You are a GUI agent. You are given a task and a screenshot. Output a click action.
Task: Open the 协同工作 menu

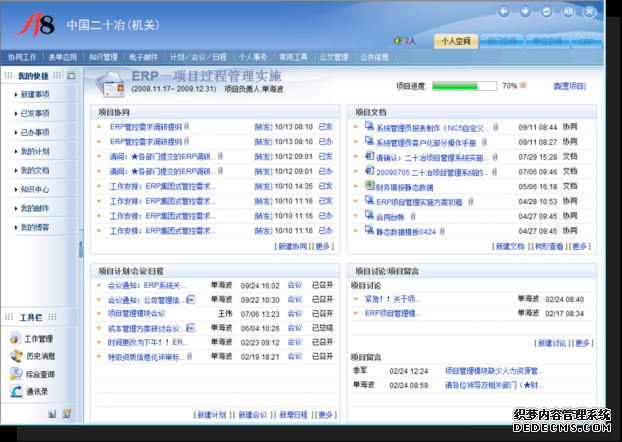[x=22, y=58]
